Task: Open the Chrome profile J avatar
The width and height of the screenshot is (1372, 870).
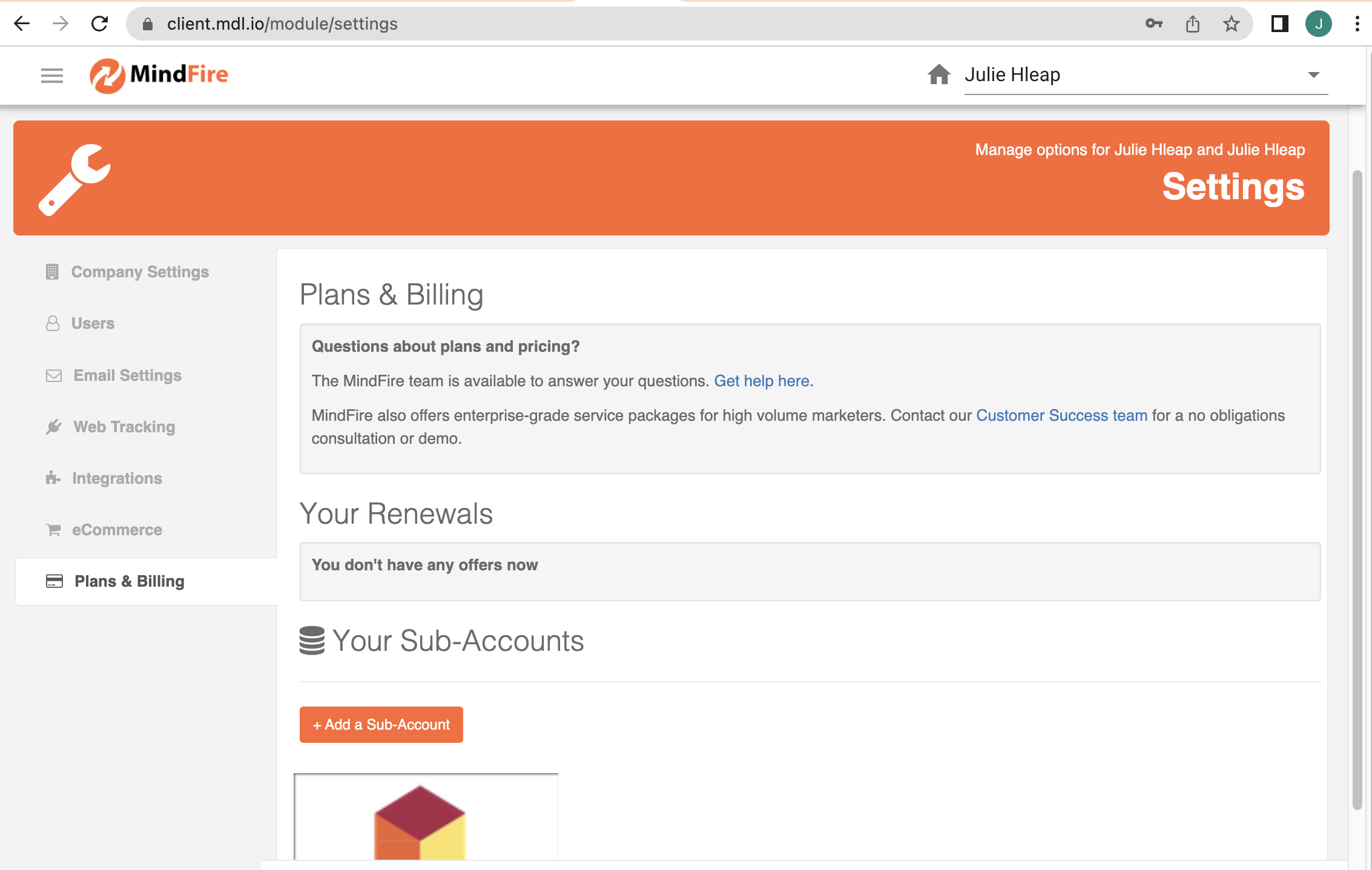Action: click(x=1318, y=24)
